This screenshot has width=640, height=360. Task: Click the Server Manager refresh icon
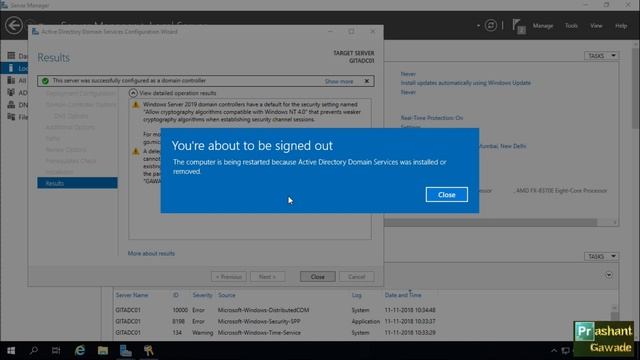[x=491, y=26]
